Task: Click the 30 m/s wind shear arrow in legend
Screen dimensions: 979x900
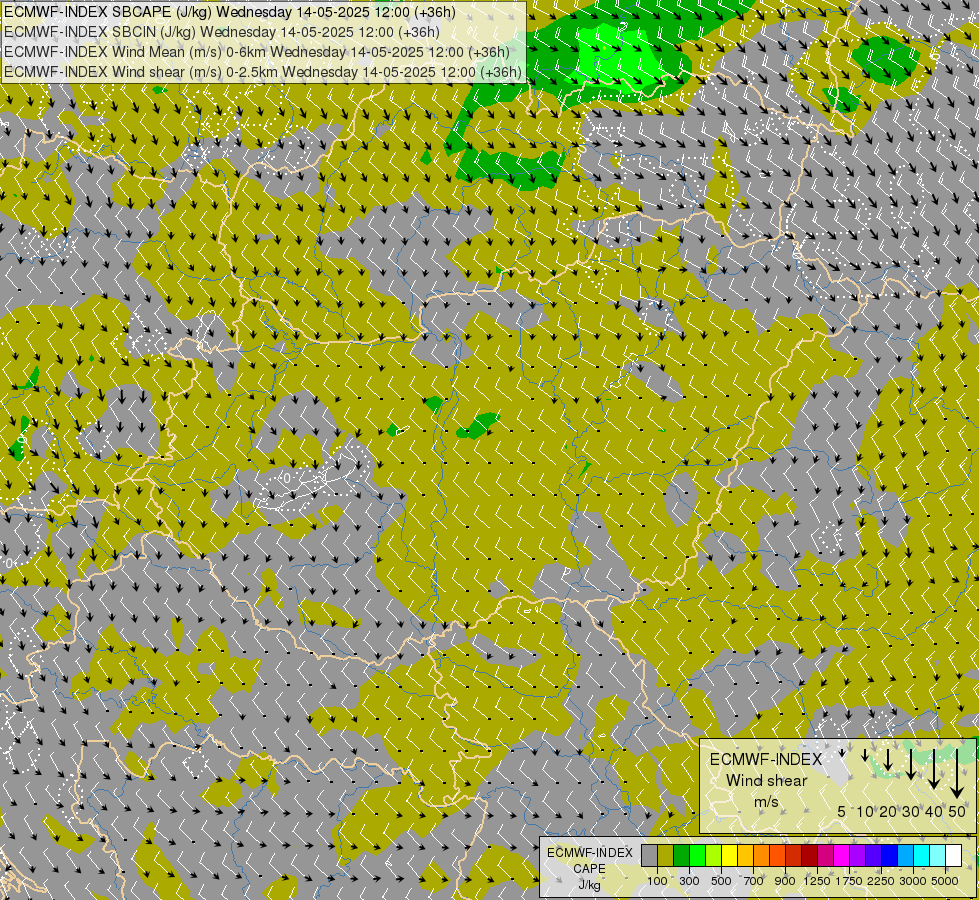Action: pyautogui.click(x=911, y=764)
